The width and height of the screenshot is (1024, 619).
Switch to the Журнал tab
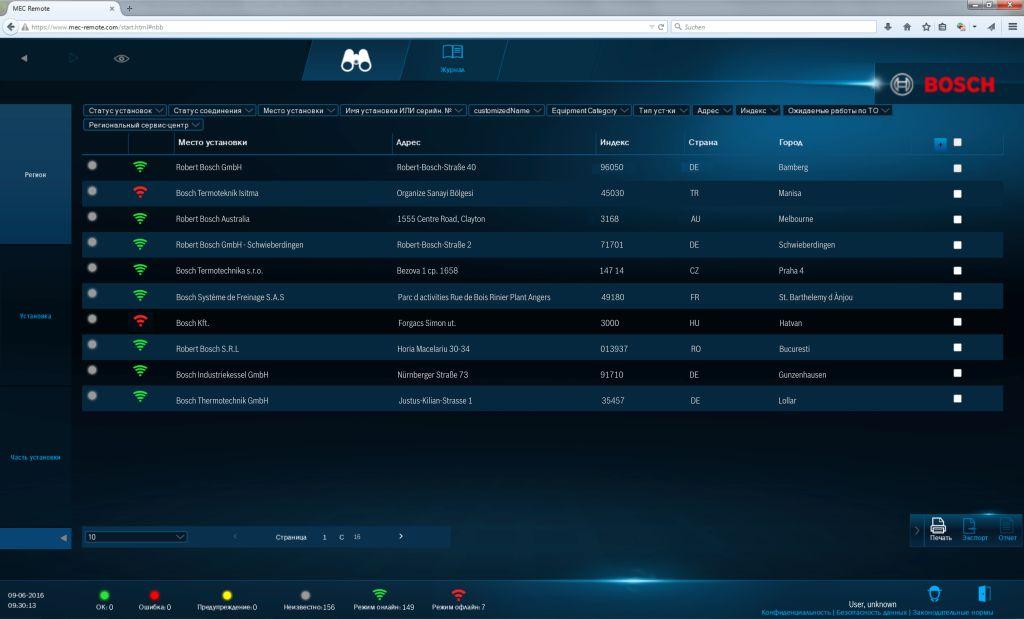[453, 59]
